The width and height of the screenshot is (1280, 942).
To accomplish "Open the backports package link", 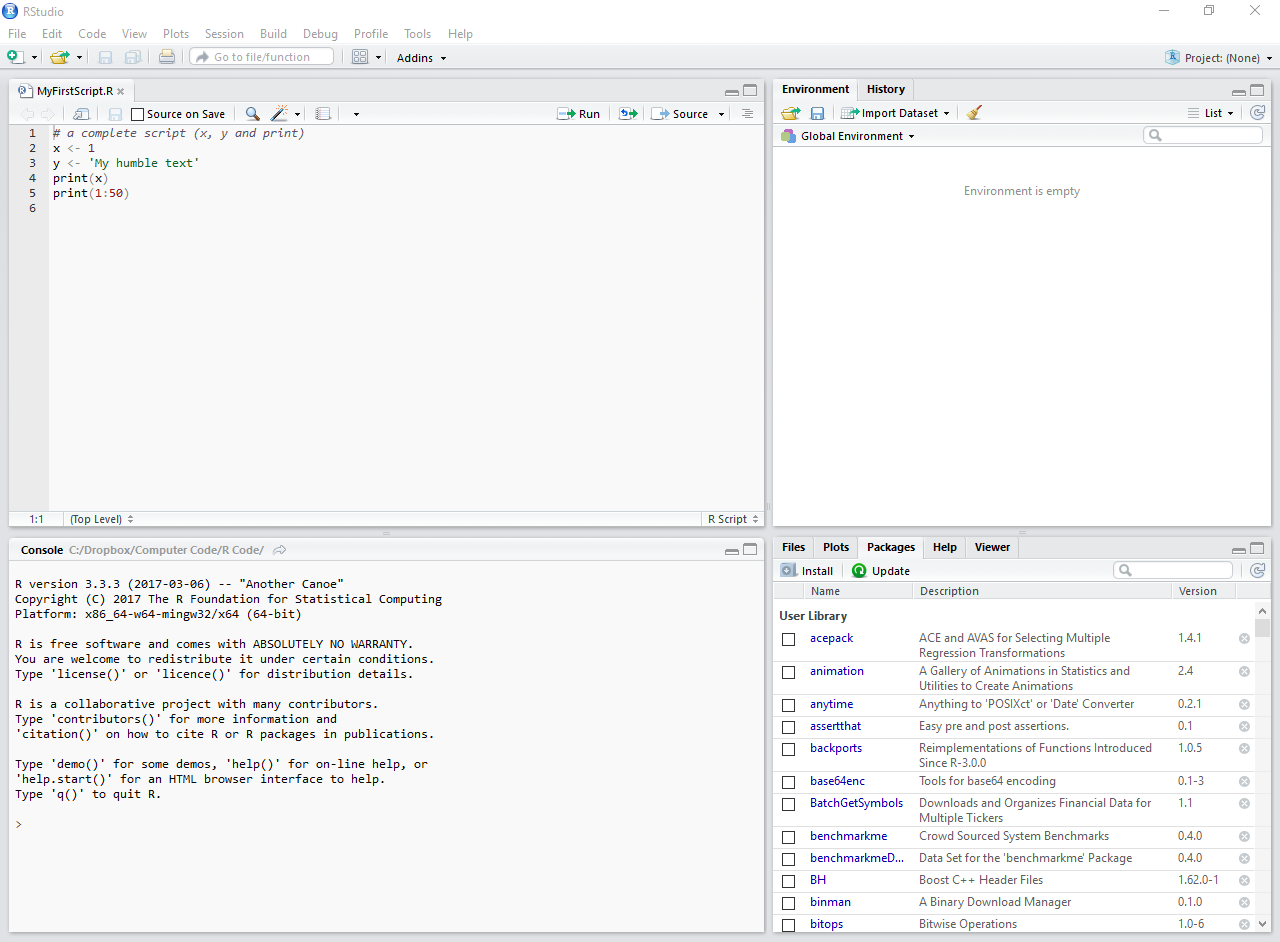I will [x=835, y=748].
